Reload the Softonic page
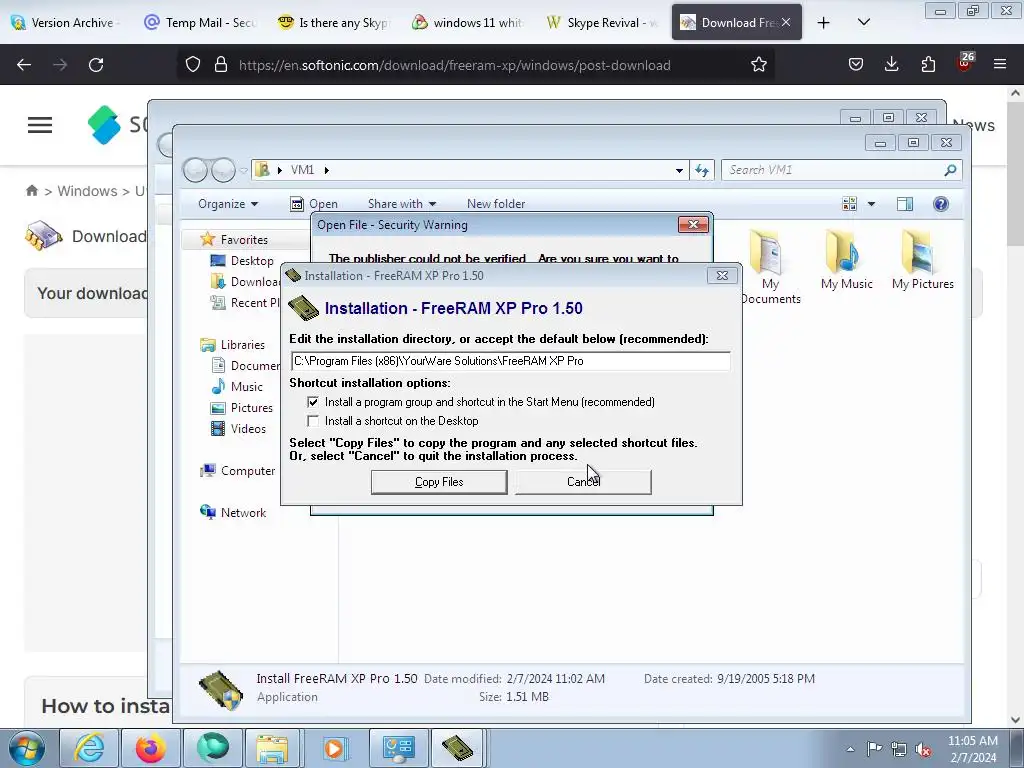This screenshot has height=768, width=1024. (x=96, y=65)
